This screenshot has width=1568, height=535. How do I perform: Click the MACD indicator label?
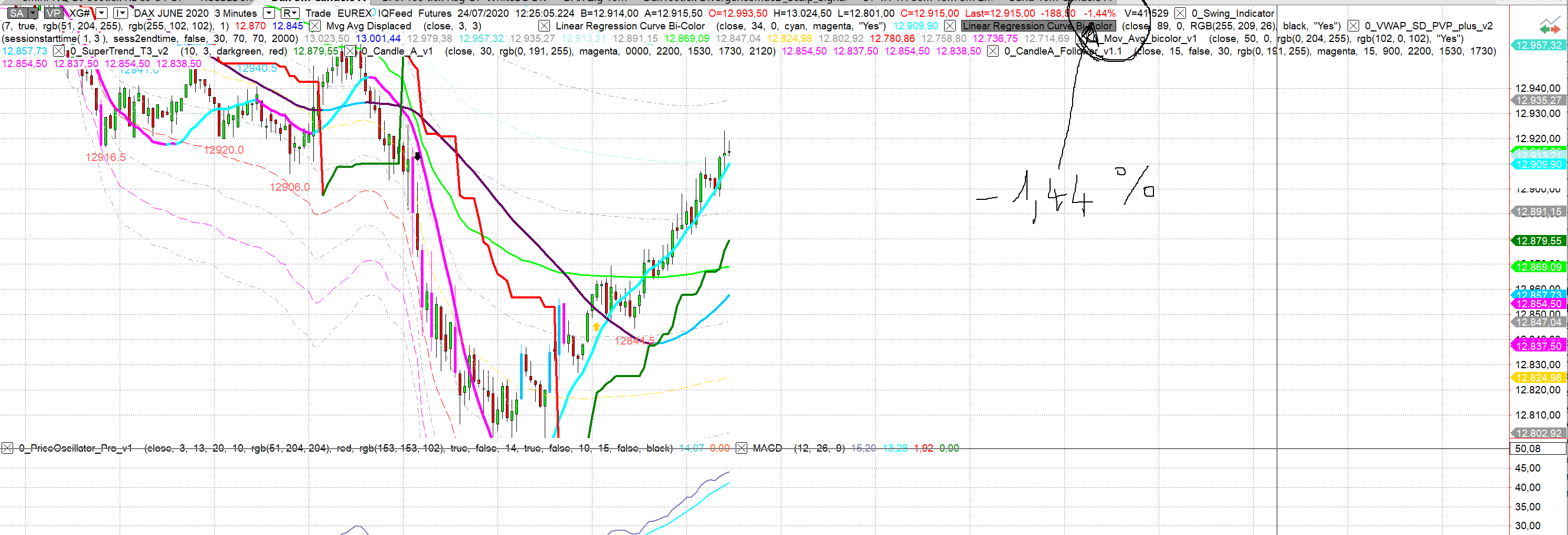tap(767, 448)
